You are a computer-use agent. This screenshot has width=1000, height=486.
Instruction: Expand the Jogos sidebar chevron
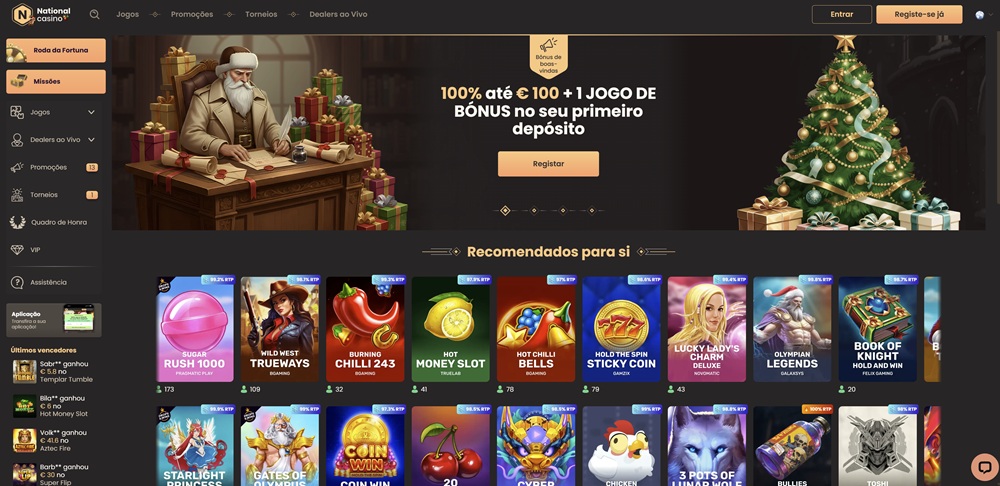pos(91,112)
